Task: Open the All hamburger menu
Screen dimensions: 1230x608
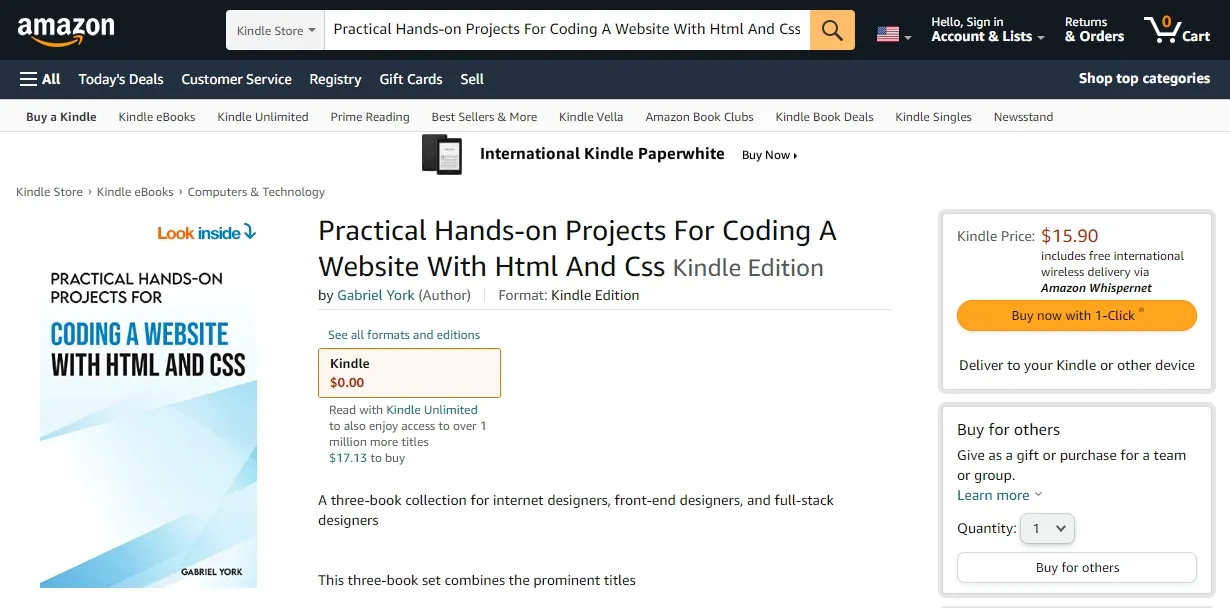Action: 38,79
